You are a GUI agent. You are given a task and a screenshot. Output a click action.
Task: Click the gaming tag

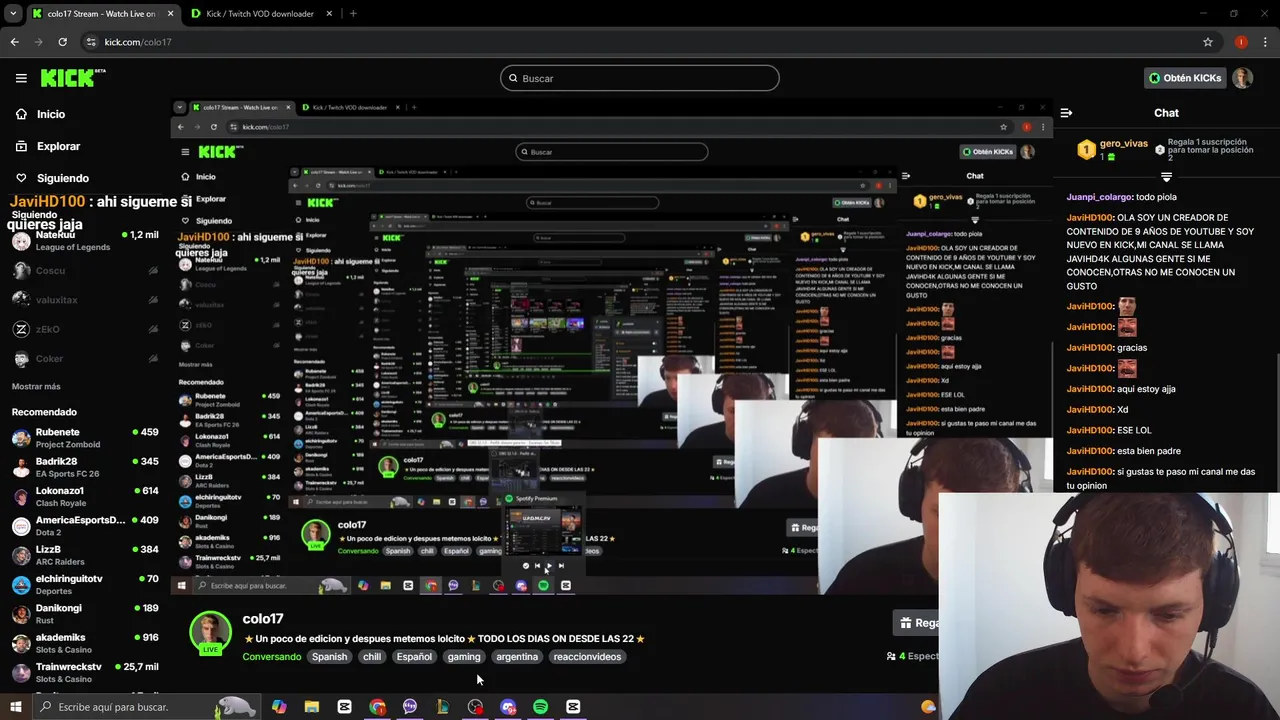(x=464, y=657)
